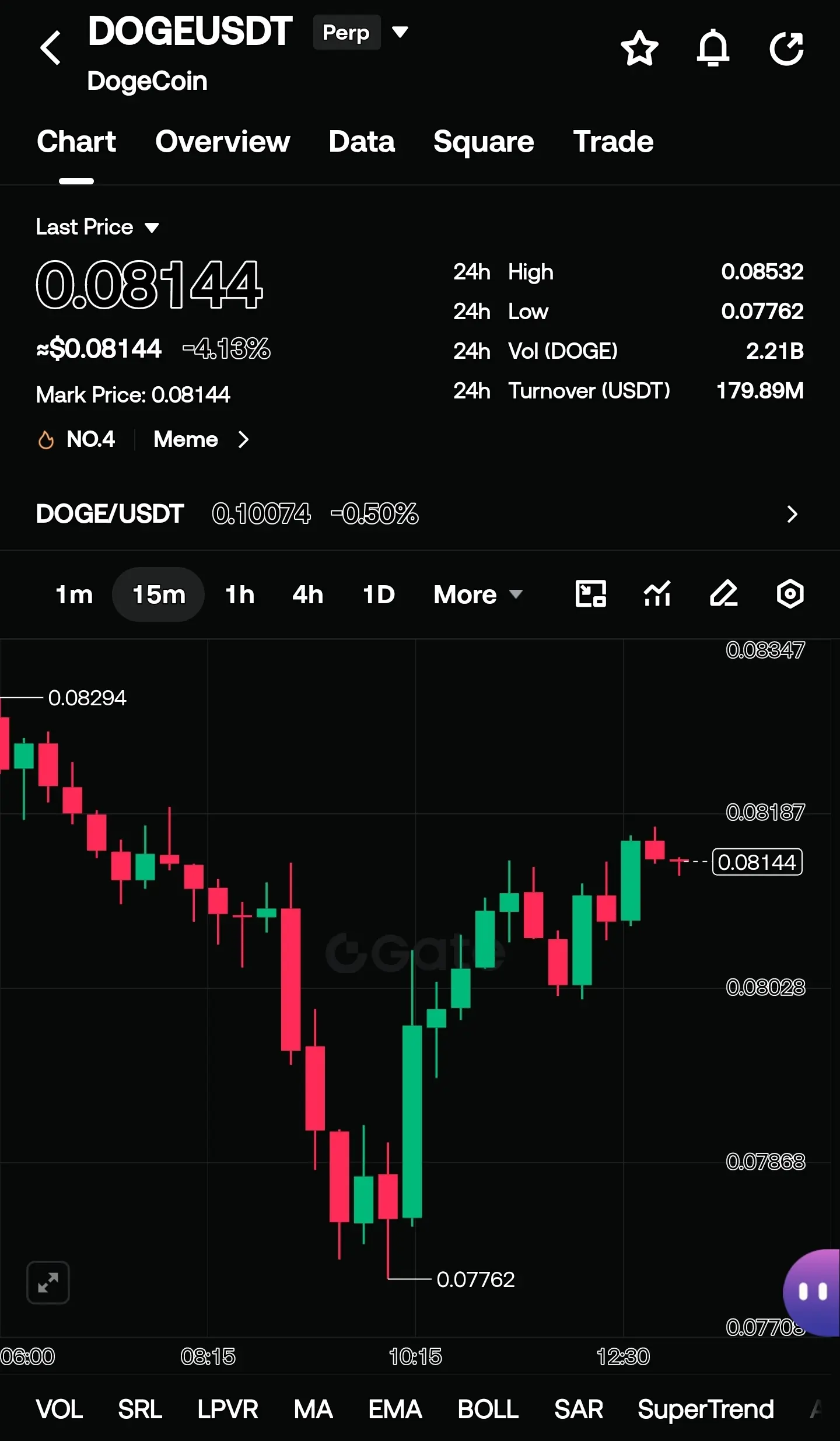Tap the 08:15 time axis label
Viewport: 840px width, 1441px height.
pos(208,1356)
